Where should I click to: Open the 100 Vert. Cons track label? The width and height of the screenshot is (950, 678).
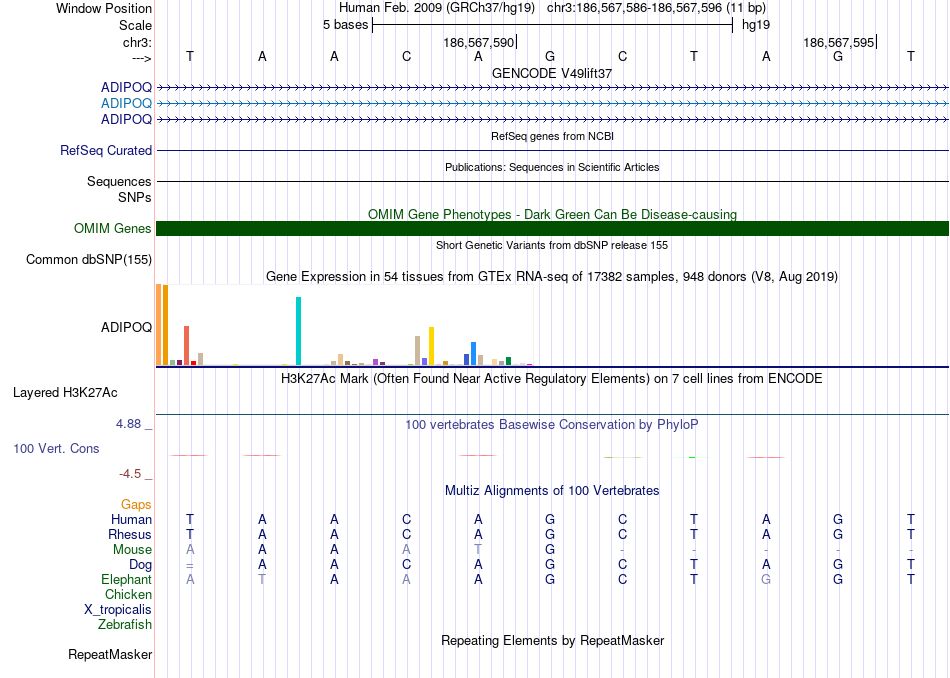pyautogui.click(x=56, y=448)
